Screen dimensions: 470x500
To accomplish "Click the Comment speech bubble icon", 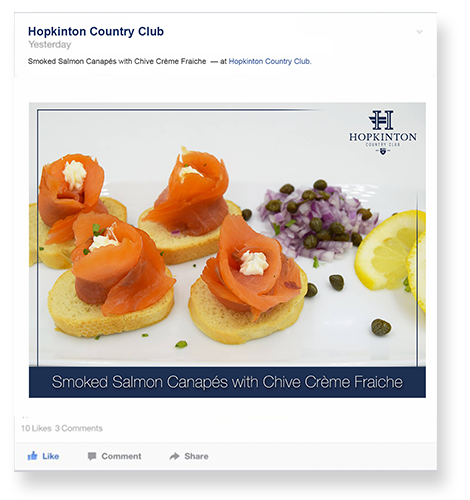I will (92, 456).
